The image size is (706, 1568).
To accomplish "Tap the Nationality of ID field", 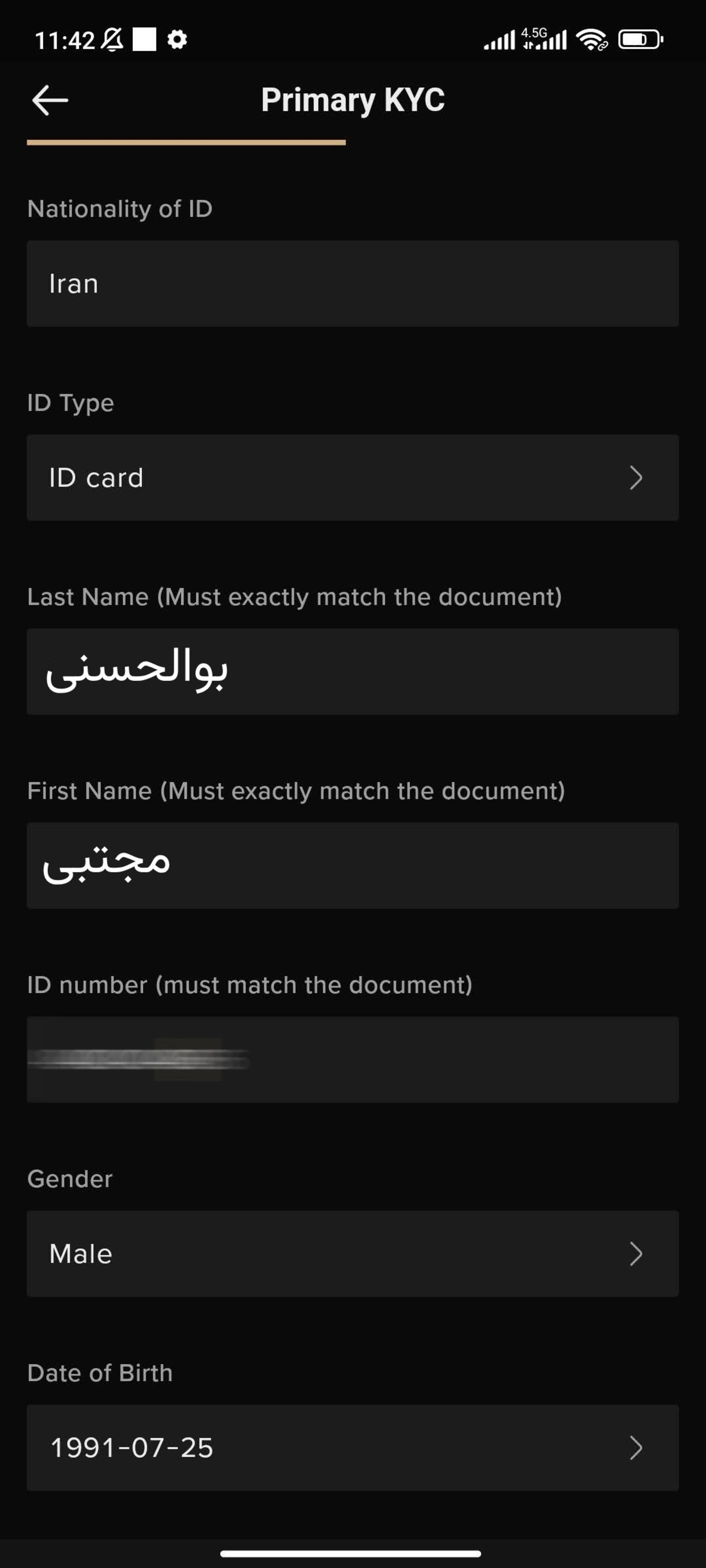I will tap(352, 283).
